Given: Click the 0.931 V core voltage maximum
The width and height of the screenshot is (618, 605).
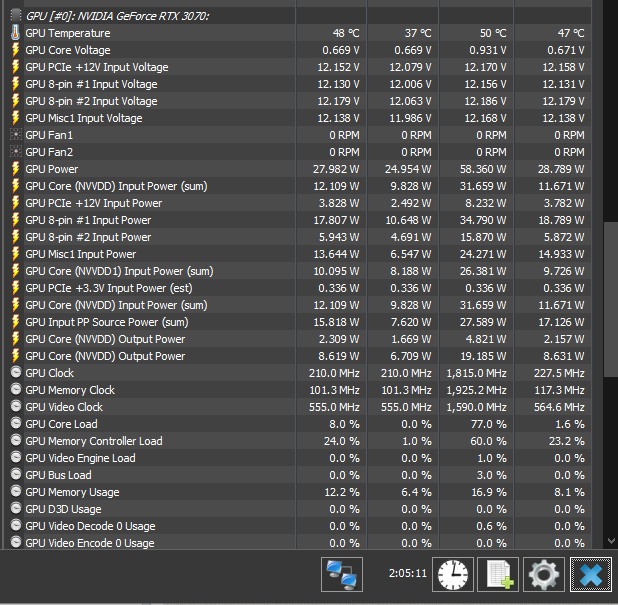Looking at the screenshot, I should point(488,50).
